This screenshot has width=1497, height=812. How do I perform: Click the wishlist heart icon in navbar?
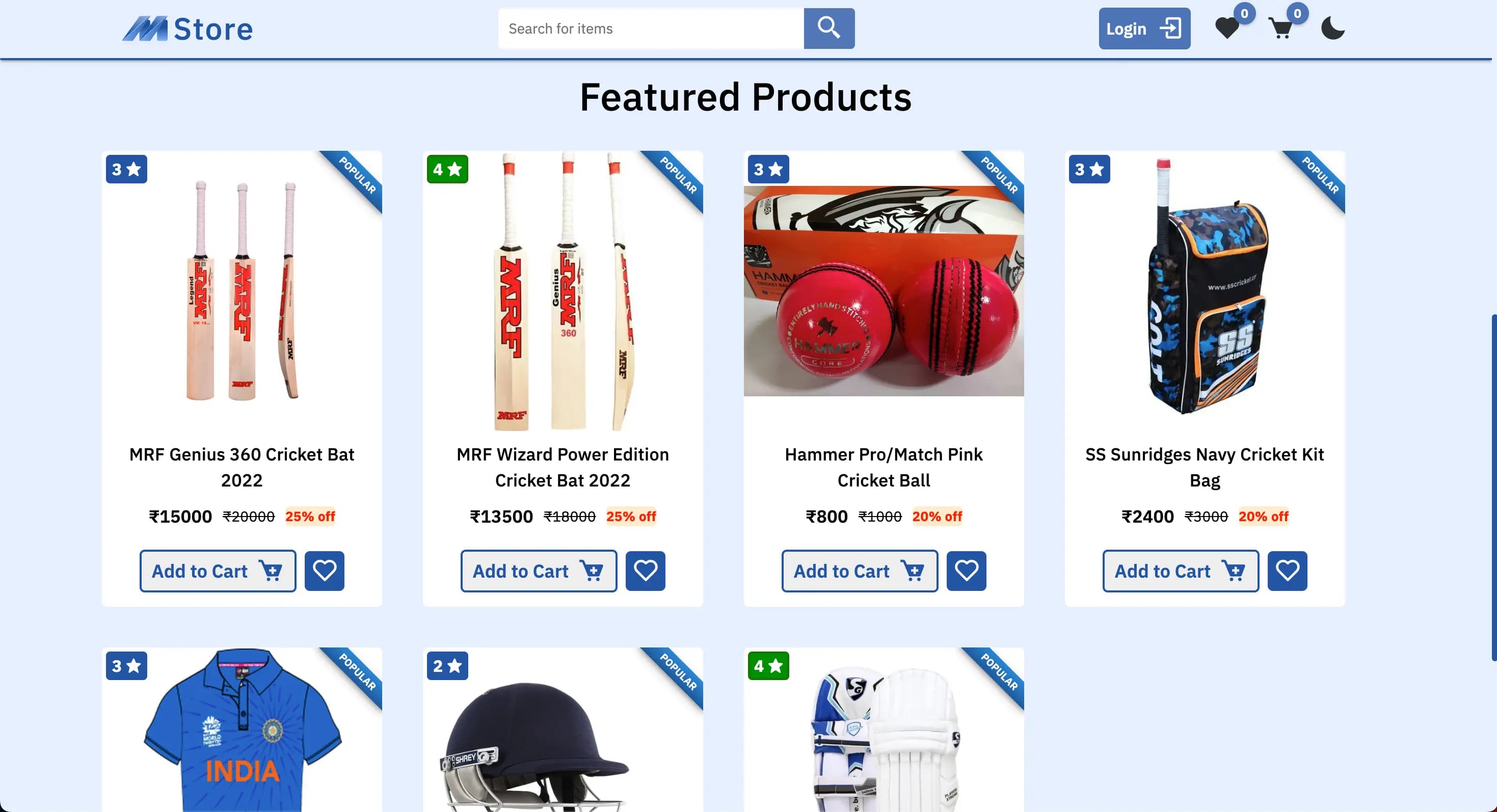(1227, 28)
